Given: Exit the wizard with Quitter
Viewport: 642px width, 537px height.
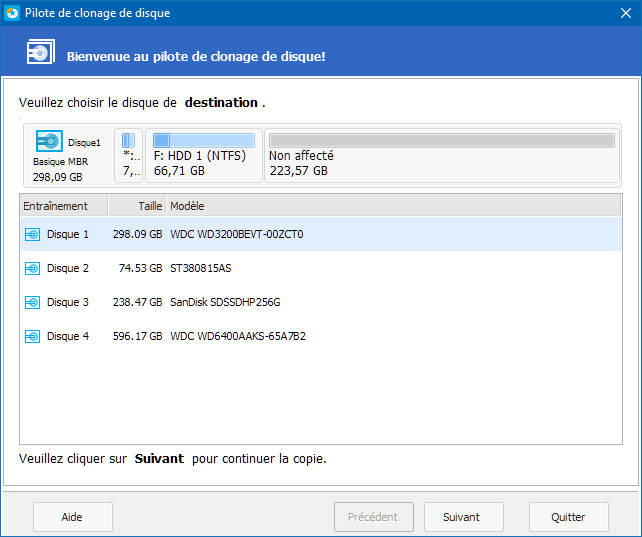Looking at the screenshot, I should click(x=569, y=517).
